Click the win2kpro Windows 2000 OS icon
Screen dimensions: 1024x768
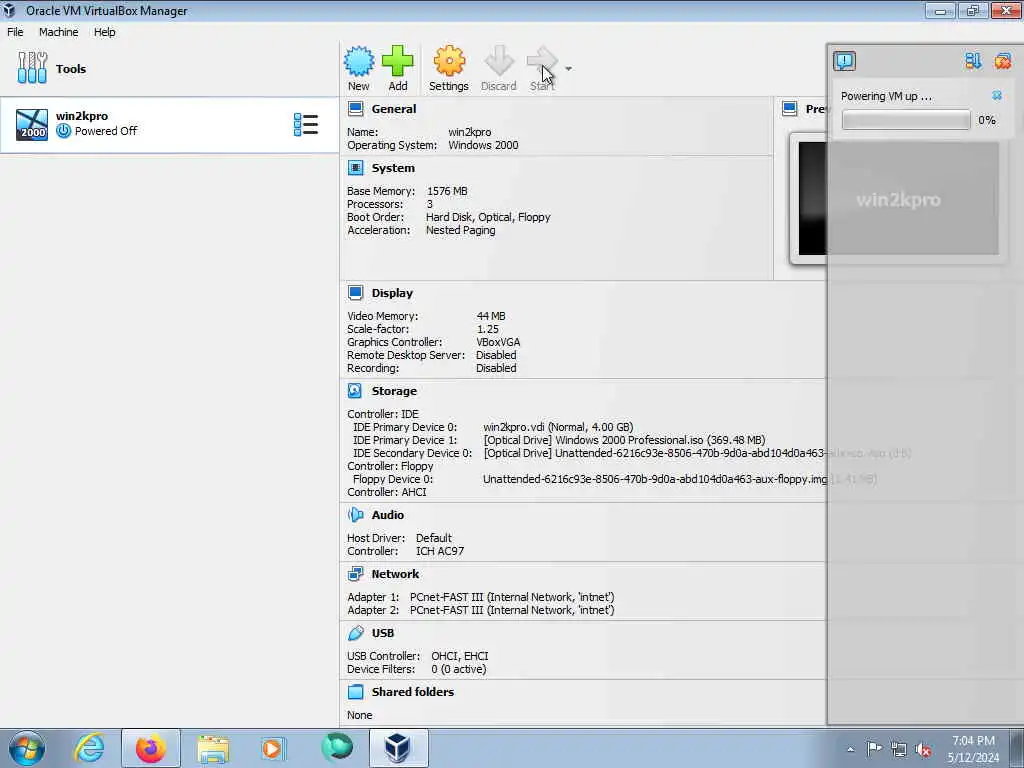[32, 125]
